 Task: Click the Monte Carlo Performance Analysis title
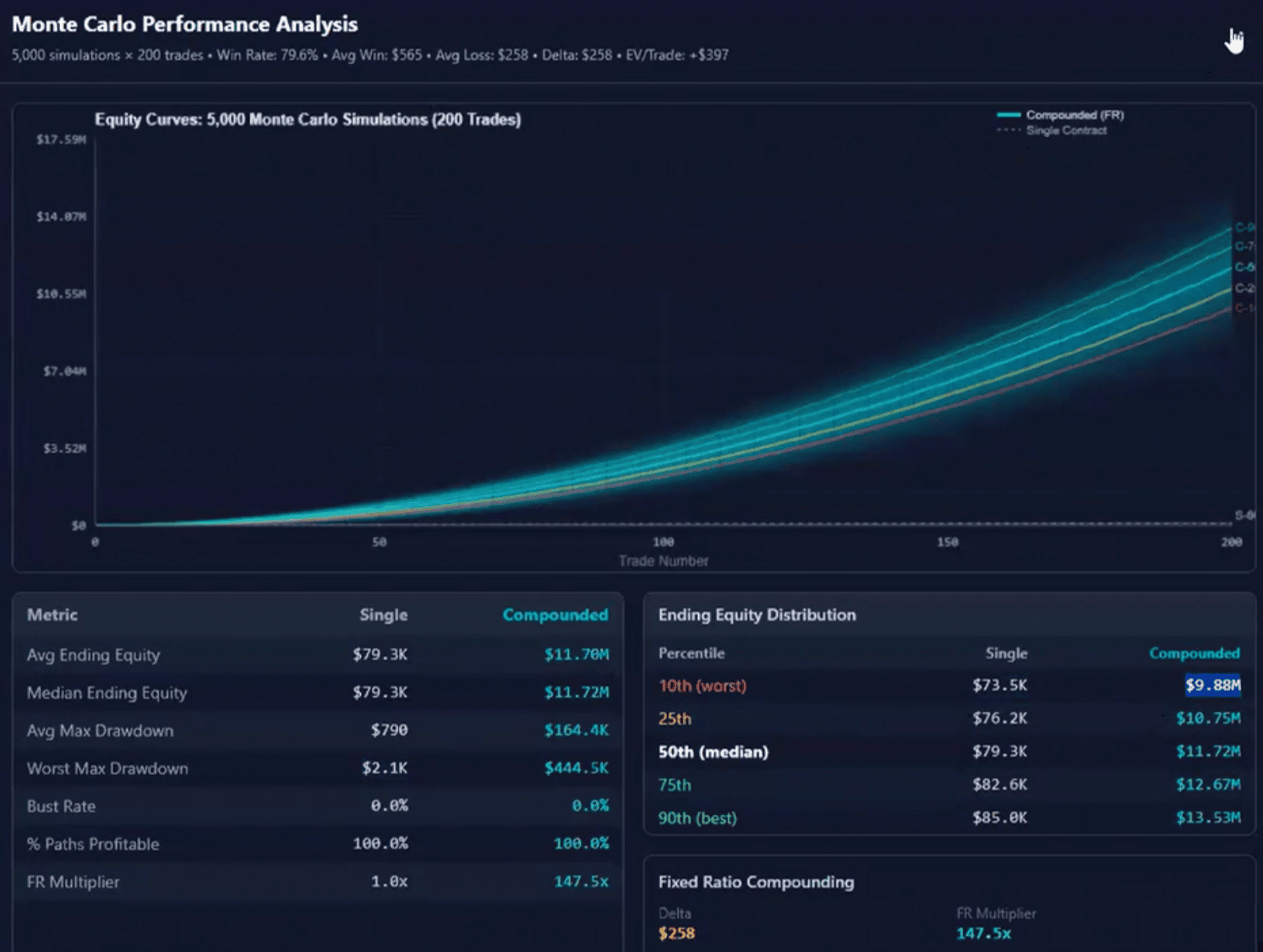tap(184, 24)
